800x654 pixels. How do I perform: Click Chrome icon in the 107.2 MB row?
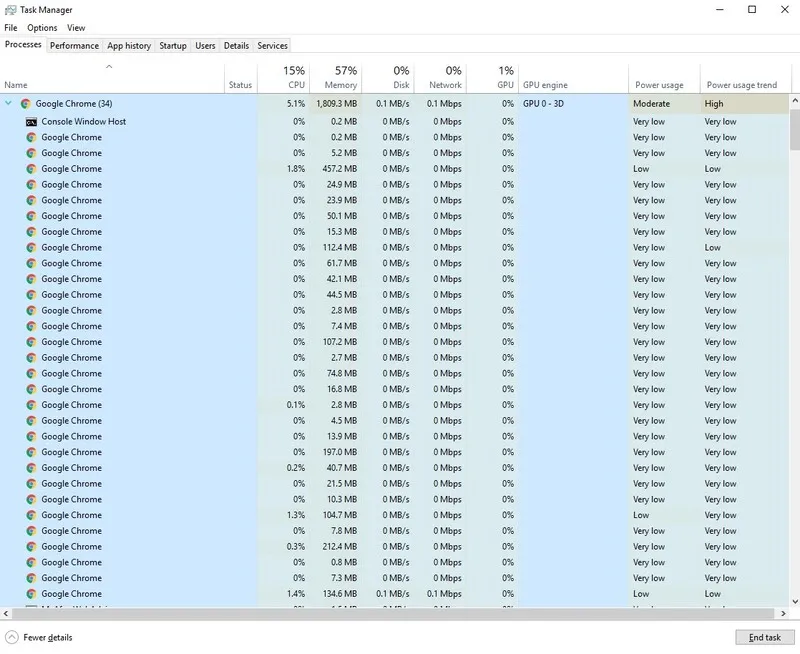[x=31, y=342]
